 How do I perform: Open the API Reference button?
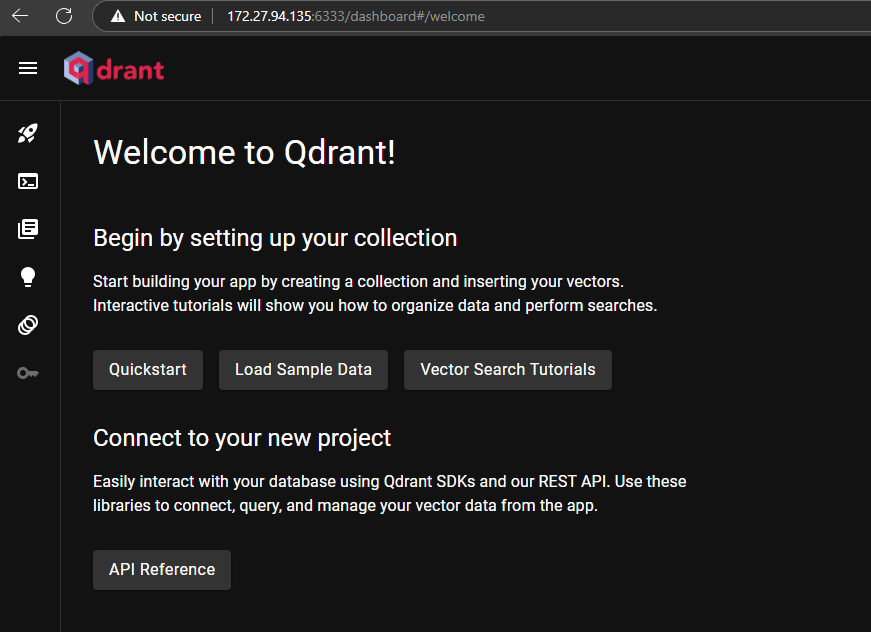162,570
